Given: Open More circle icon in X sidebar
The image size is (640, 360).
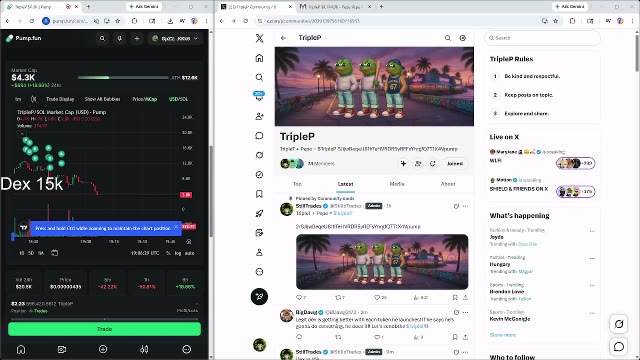Looking at the screenshot, I should (259, 272).
